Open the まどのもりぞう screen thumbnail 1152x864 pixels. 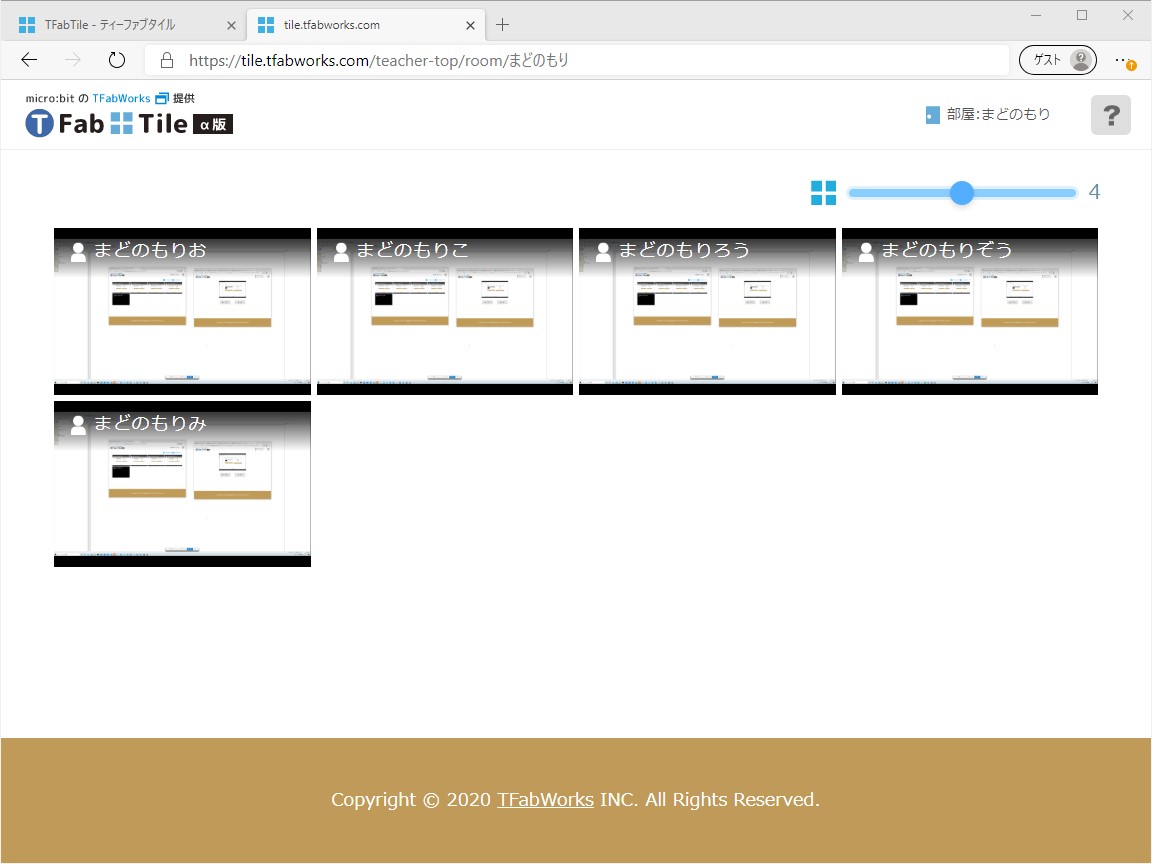pyautogui.click(x=970, y=312)
